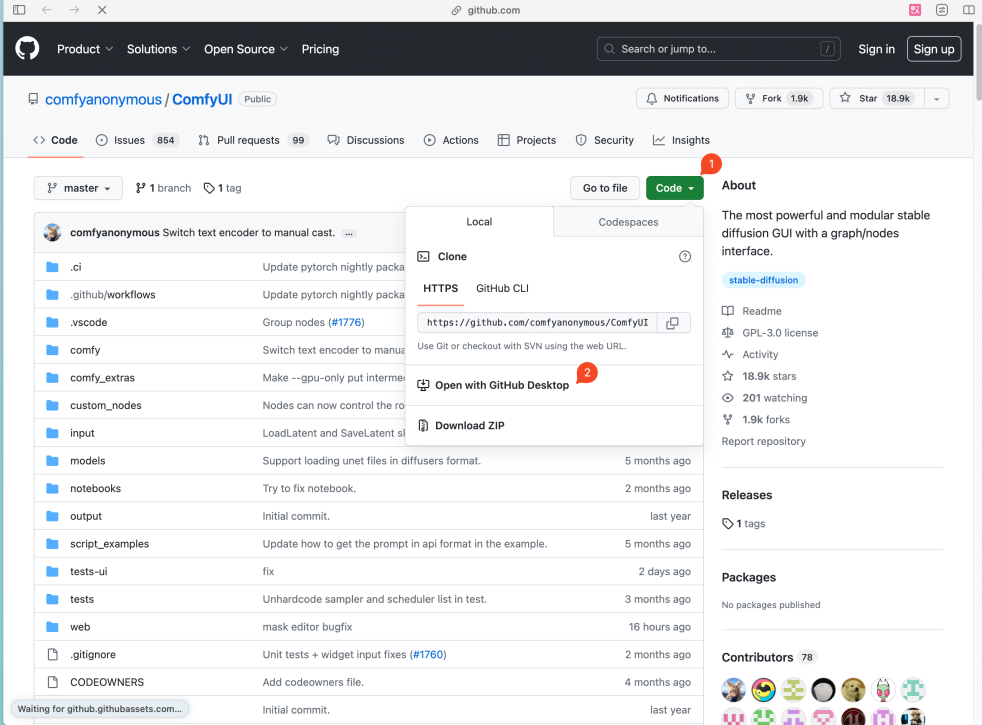Open the Readme link
The width and height of the screenshot is (982, 725).
(752, 311)
